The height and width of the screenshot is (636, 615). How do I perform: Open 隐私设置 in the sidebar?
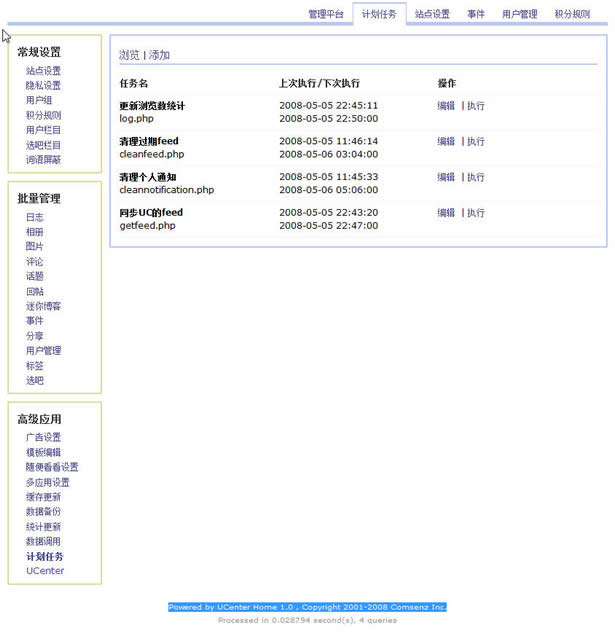click(43, 86)
